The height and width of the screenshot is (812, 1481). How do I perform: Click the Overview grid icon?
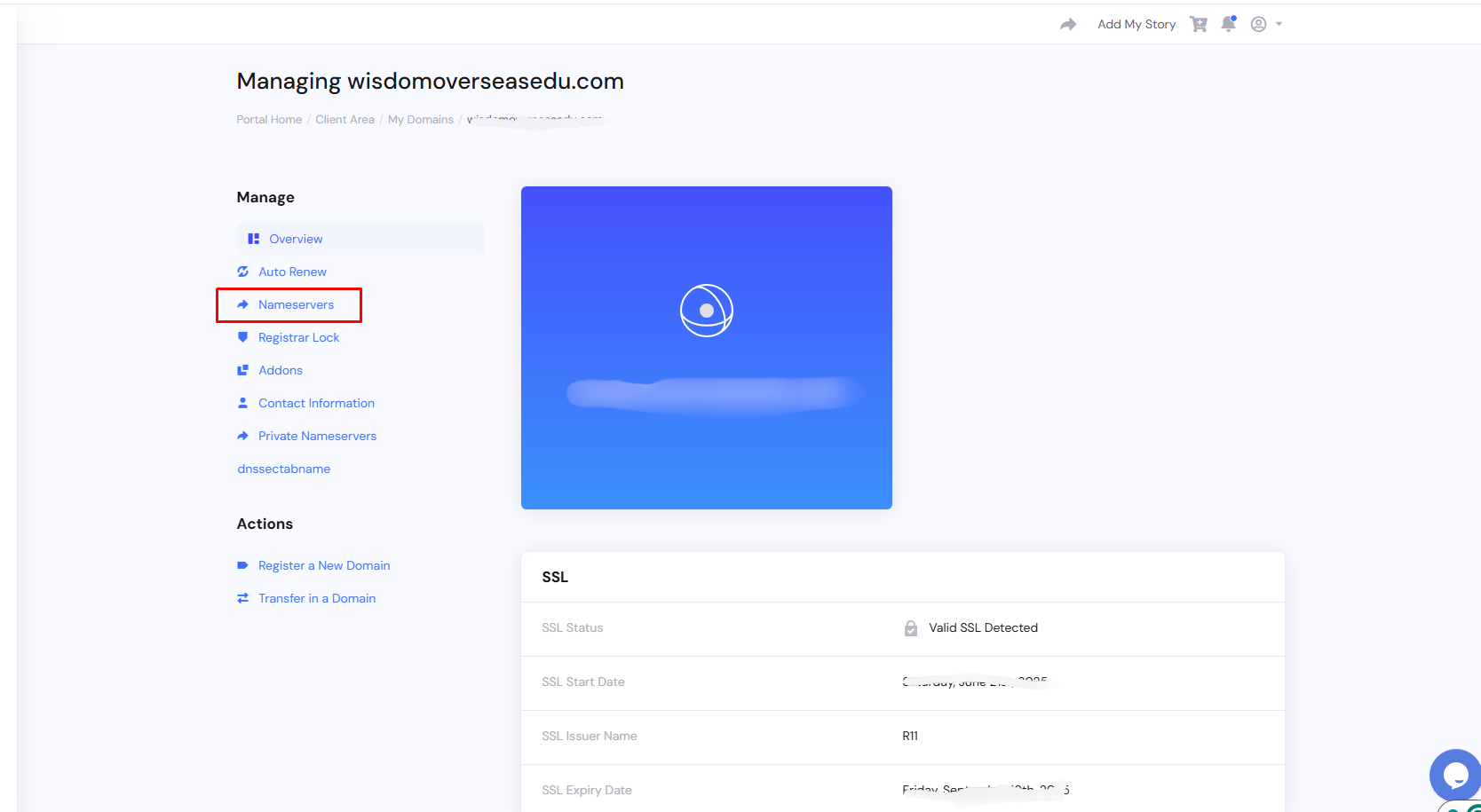254,239
